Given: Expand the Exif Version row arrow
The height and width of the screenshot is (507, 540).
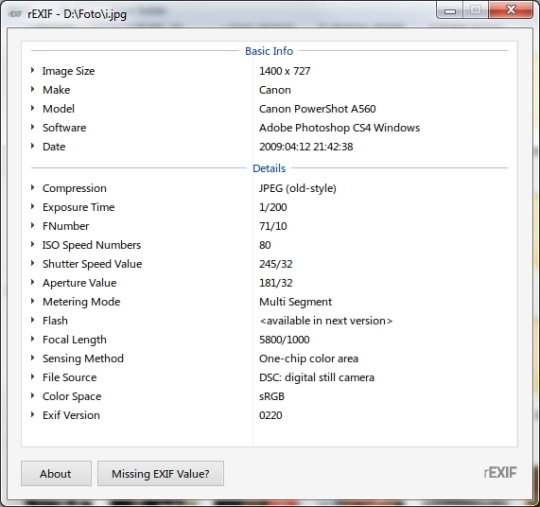Looking at the screenshot, I should (x=32, y=415).
